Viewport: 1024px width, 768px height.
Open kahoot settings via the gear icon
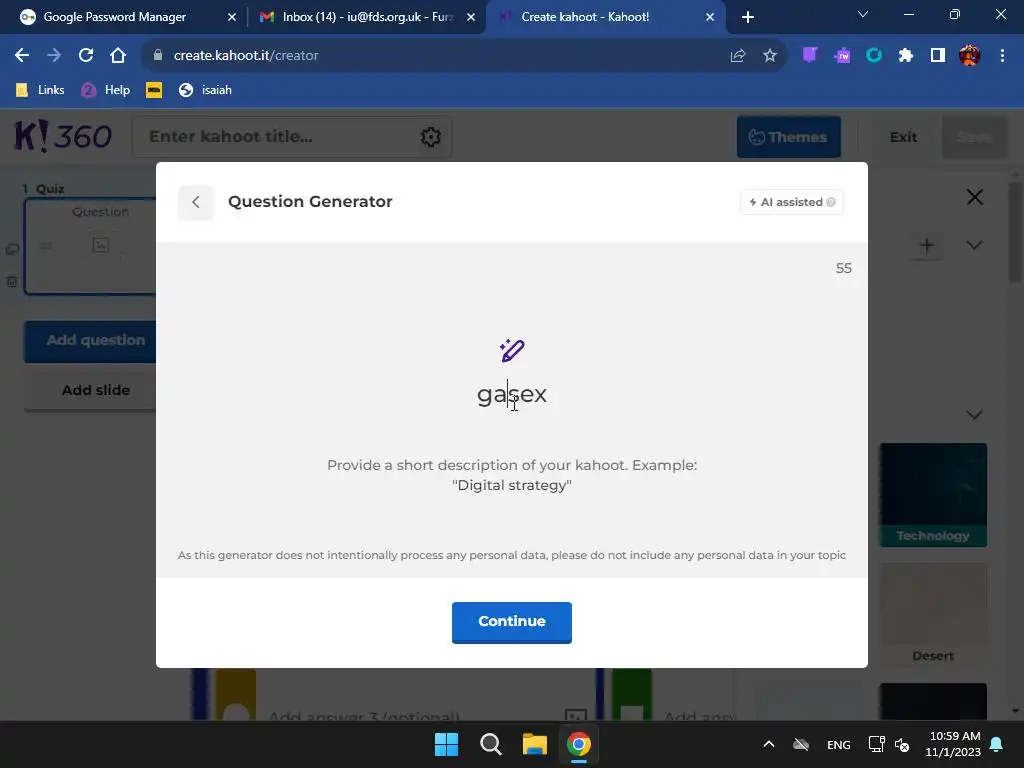(x=430, y=137)
